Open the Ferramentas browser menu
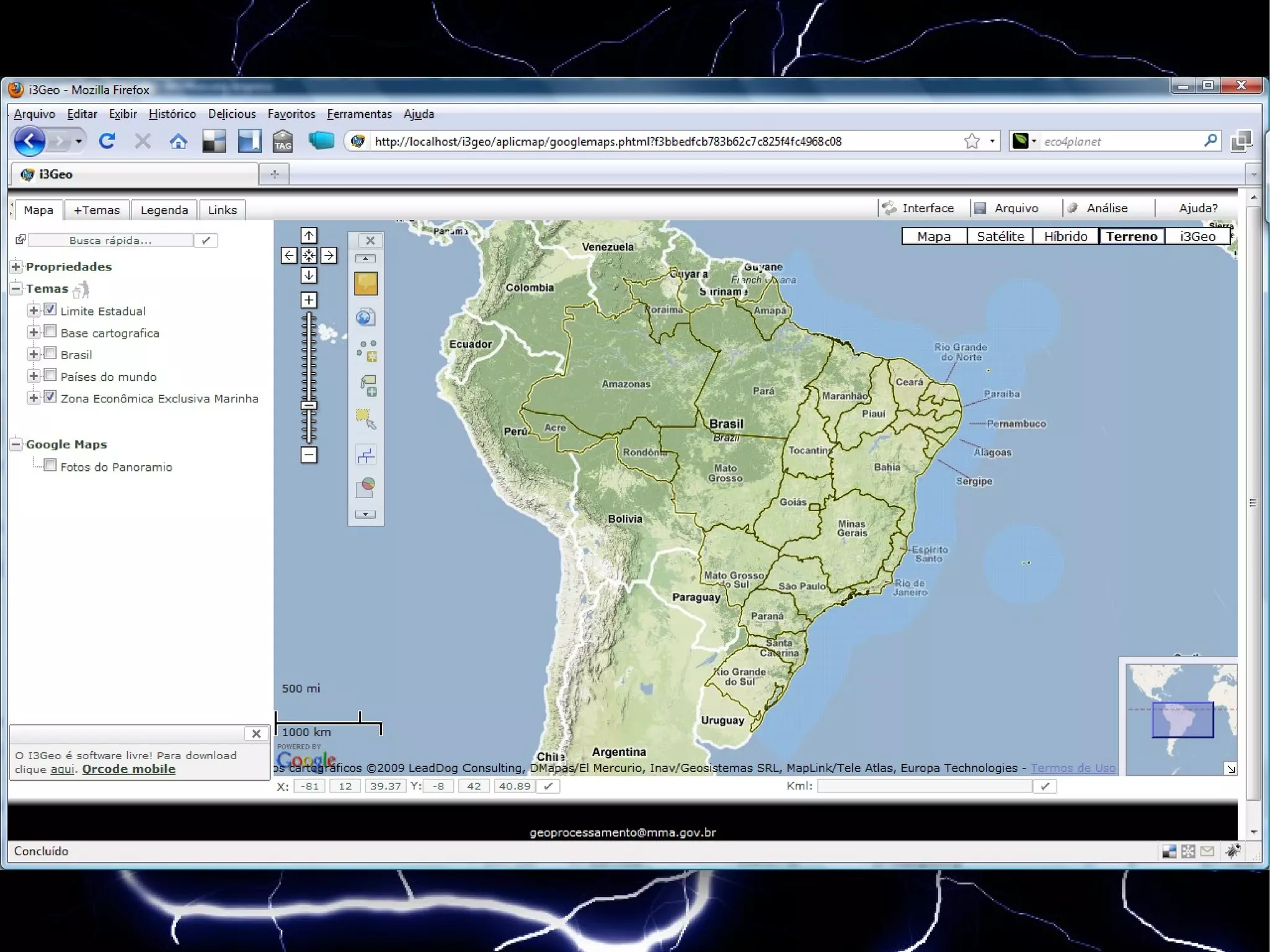 359,114
